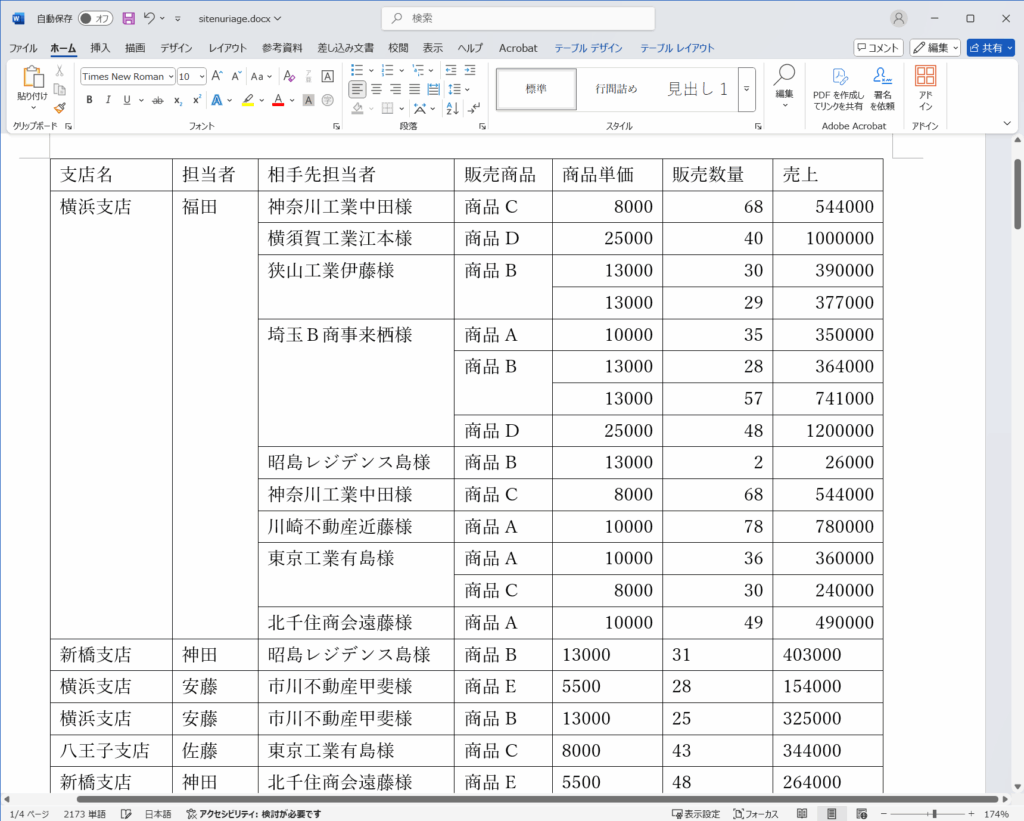Expand the font size dropdown

pyautogui.click(x=201, y=76)
